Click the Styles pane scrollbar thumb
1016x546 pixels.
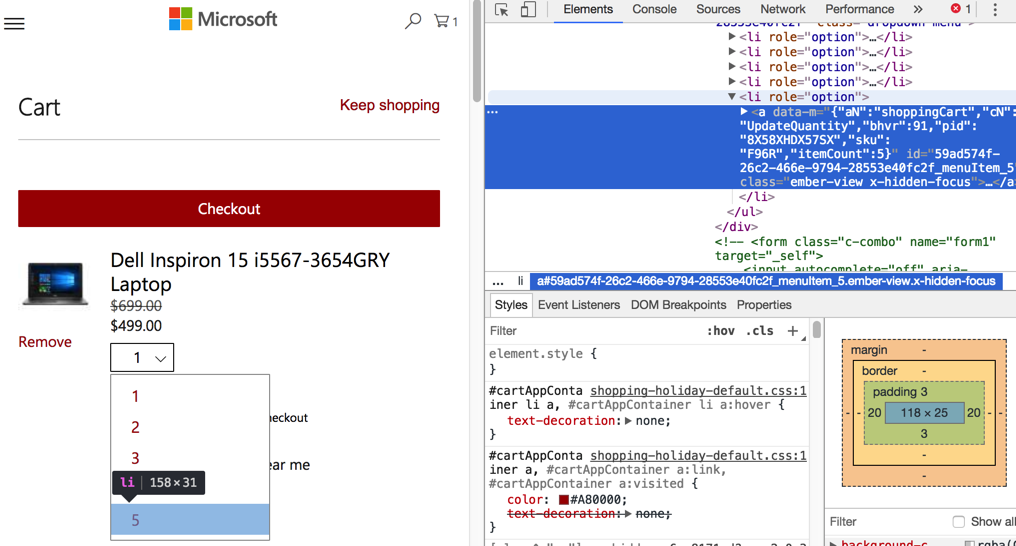[816, 329]
